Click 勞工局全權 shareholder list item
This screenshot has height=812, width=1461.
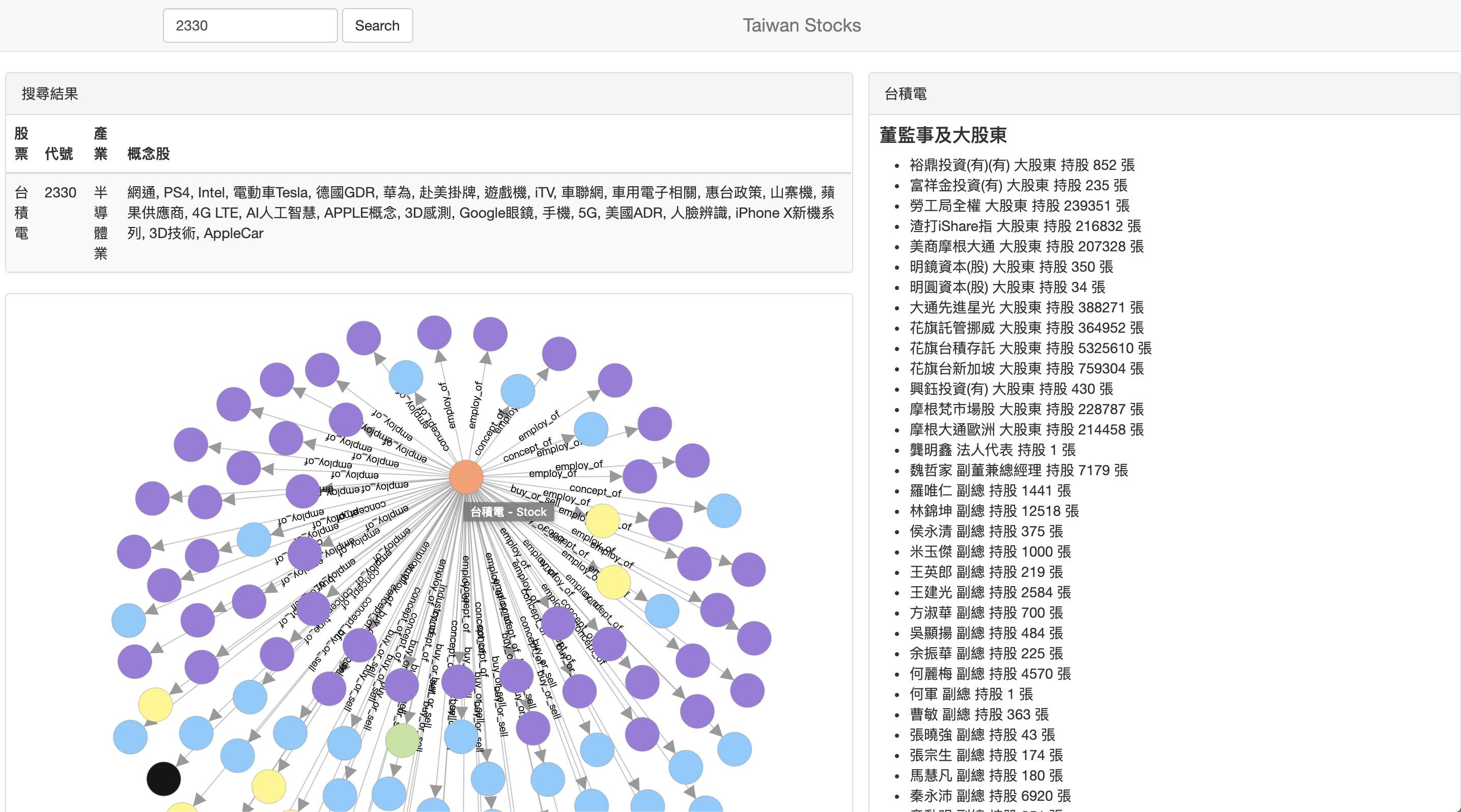(1019, 206)
